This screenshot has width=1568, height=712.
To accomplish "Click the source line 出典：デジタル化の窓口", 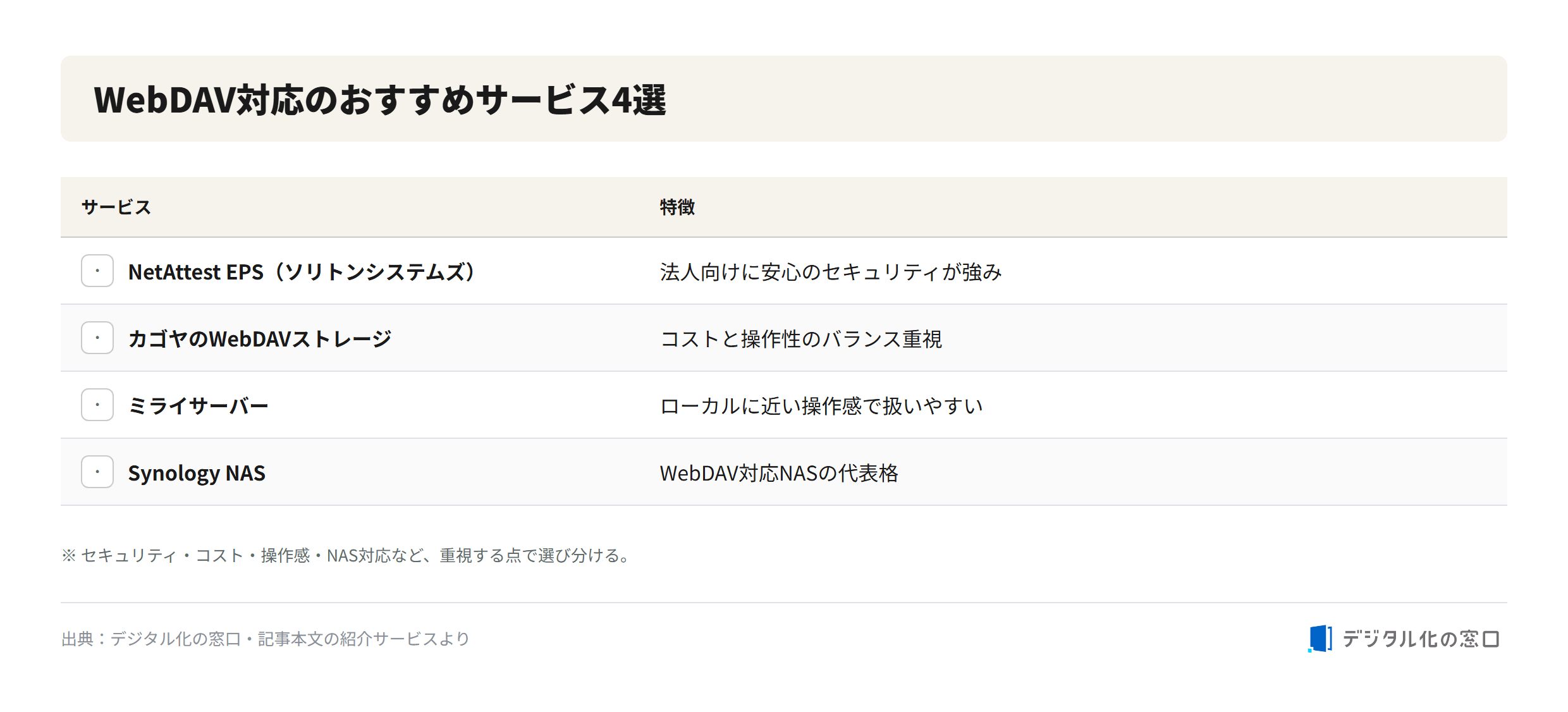I will click(266, 639).
